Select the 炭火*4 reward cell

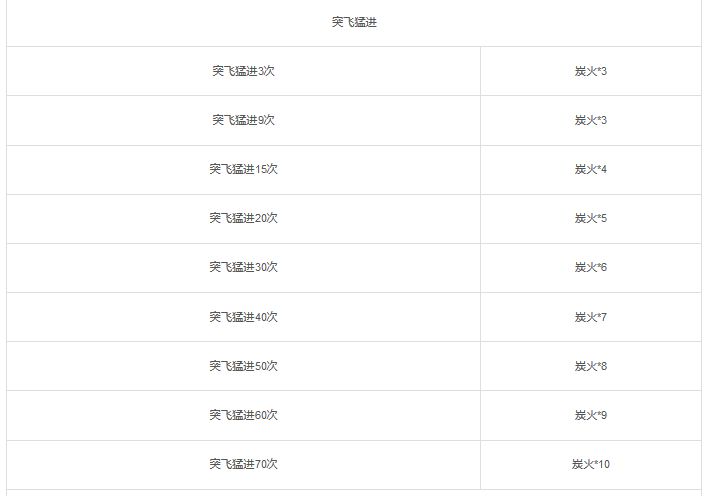[x=591, y=169]
